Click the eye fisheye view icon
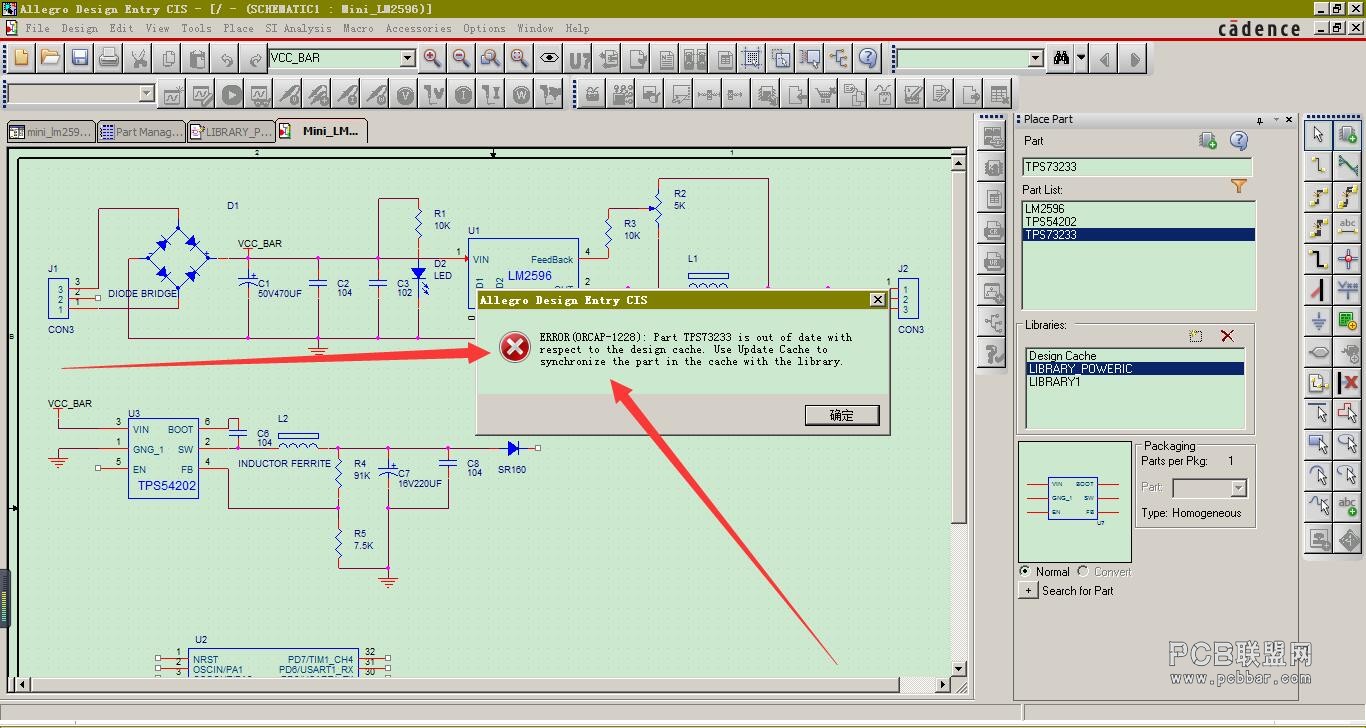The image size is (1366, 728). 549,58
